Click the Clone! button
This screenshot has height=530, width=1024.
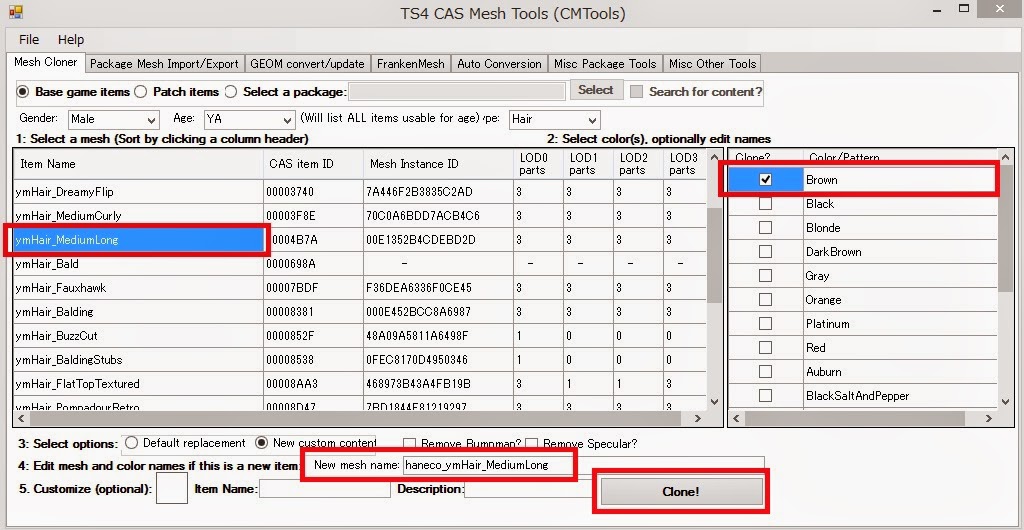[681, 491]
